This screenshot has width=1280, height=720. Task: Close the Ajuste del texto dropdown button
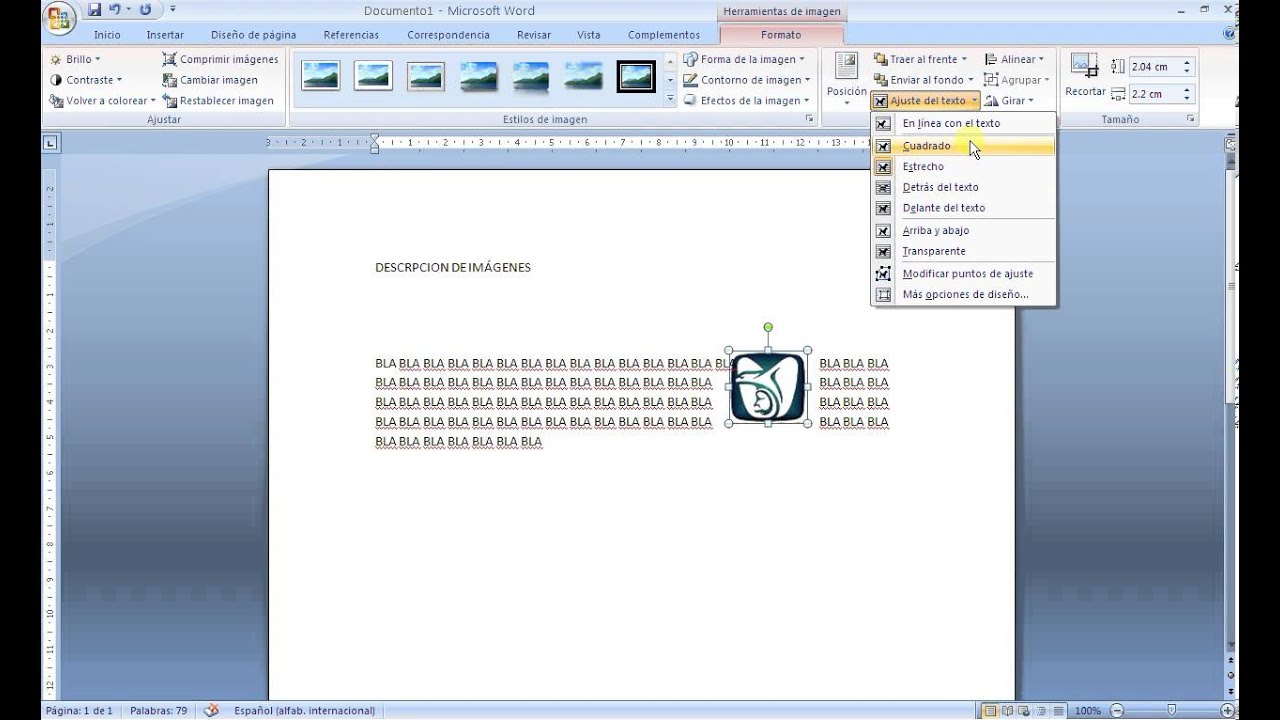coord(925,101)
